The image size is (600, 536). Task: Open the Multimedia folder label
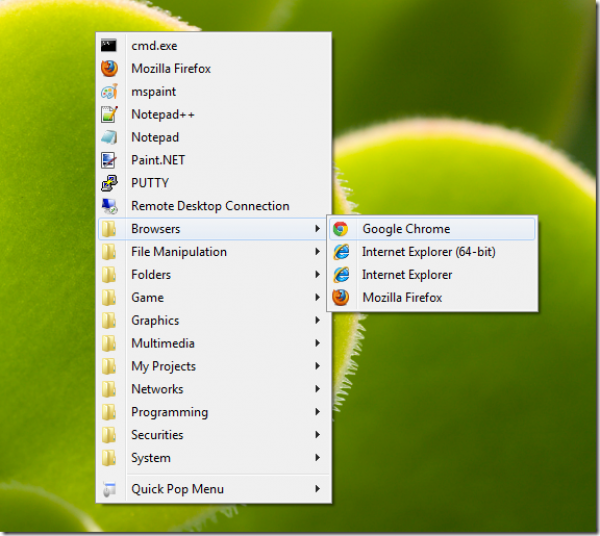click(163, 344)
